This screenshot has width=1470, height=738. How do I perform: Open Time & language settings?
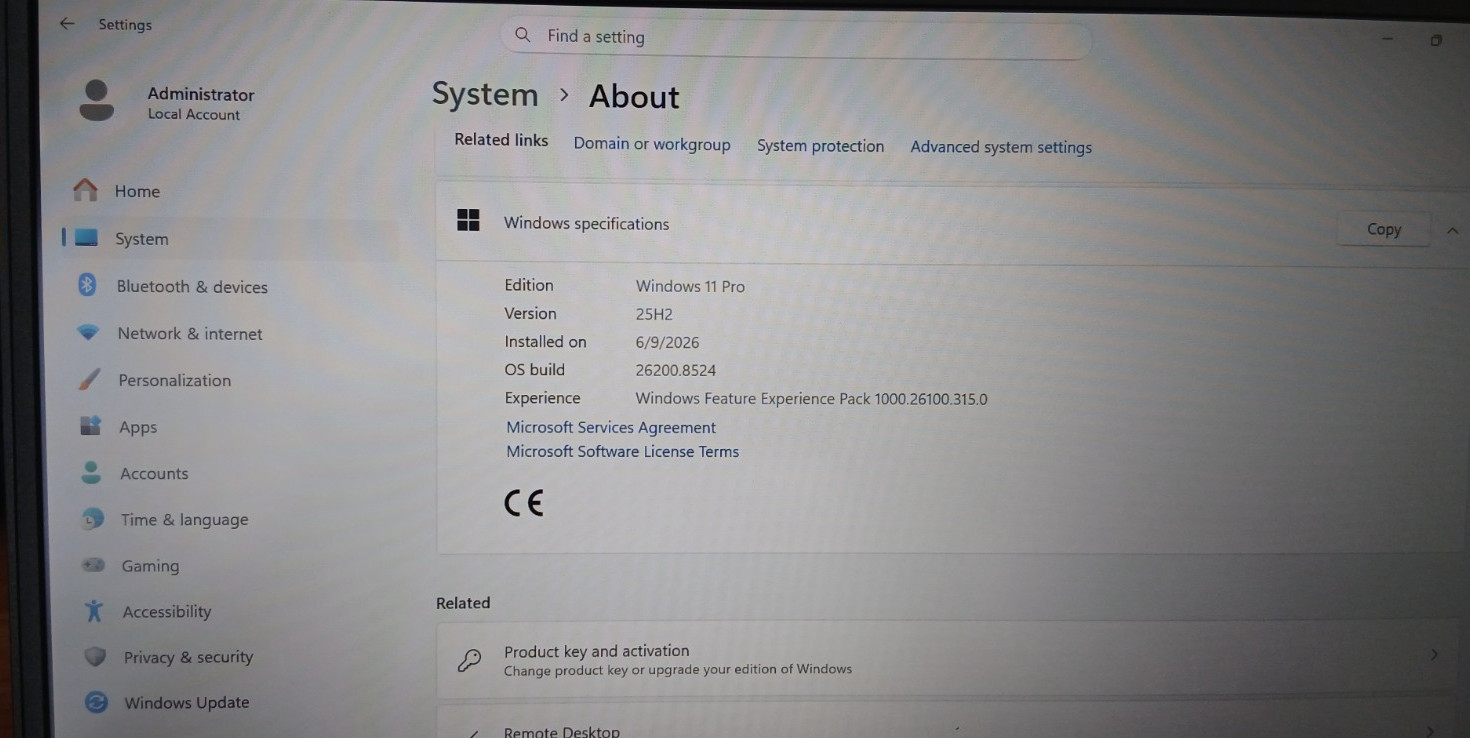point(185,519)
